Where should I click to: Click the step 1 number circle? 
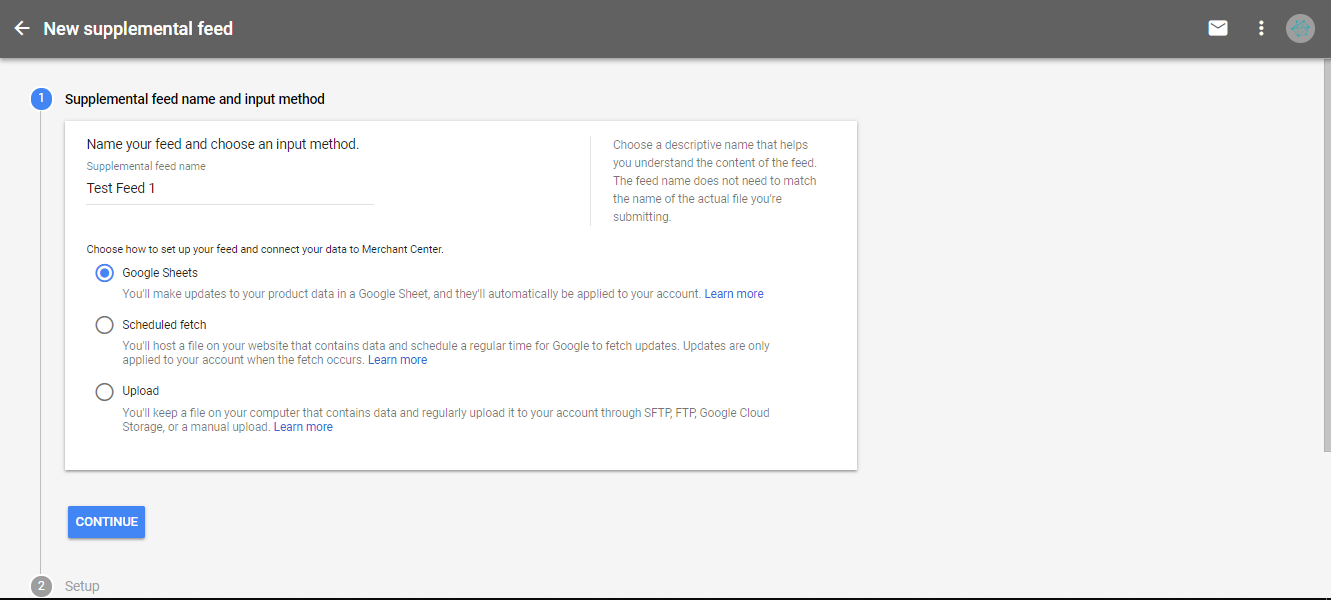(x=41, y=99)
